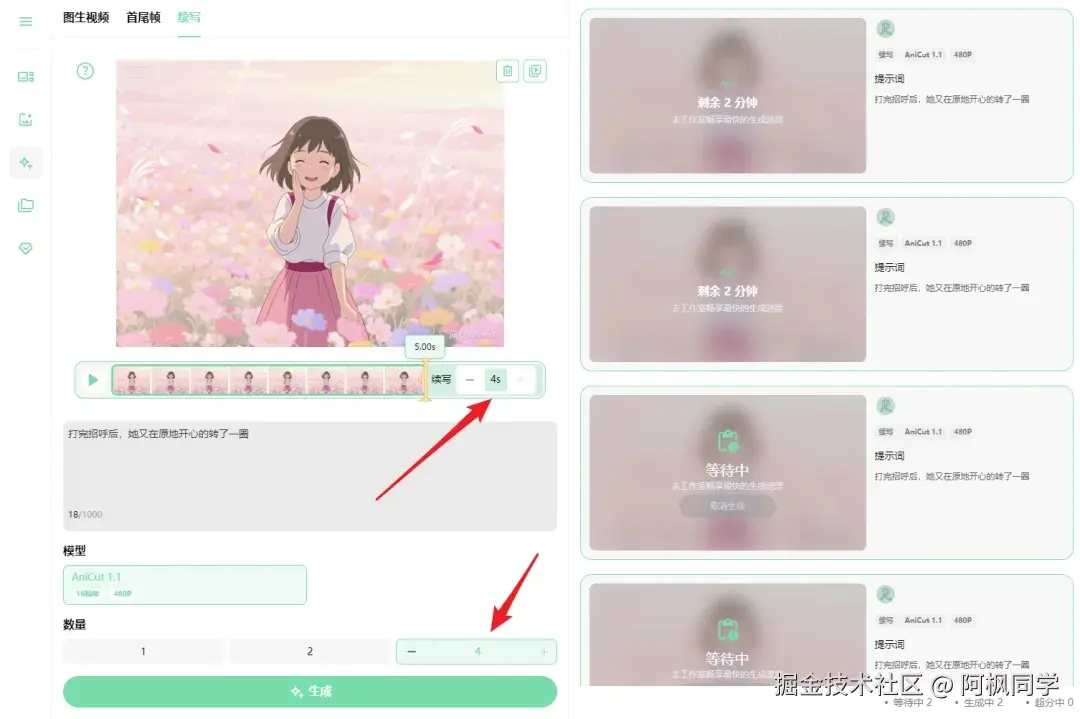Screen dimensions: 1080x719
Task: Open the folder sidebar icon
Action: click(x=25, y=205)
